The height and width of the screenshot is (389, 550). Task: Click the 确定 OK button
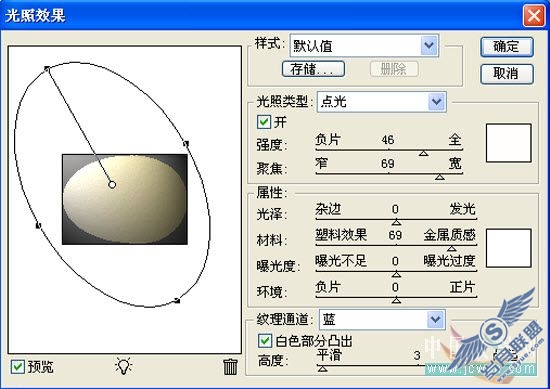tap(507, 47)
